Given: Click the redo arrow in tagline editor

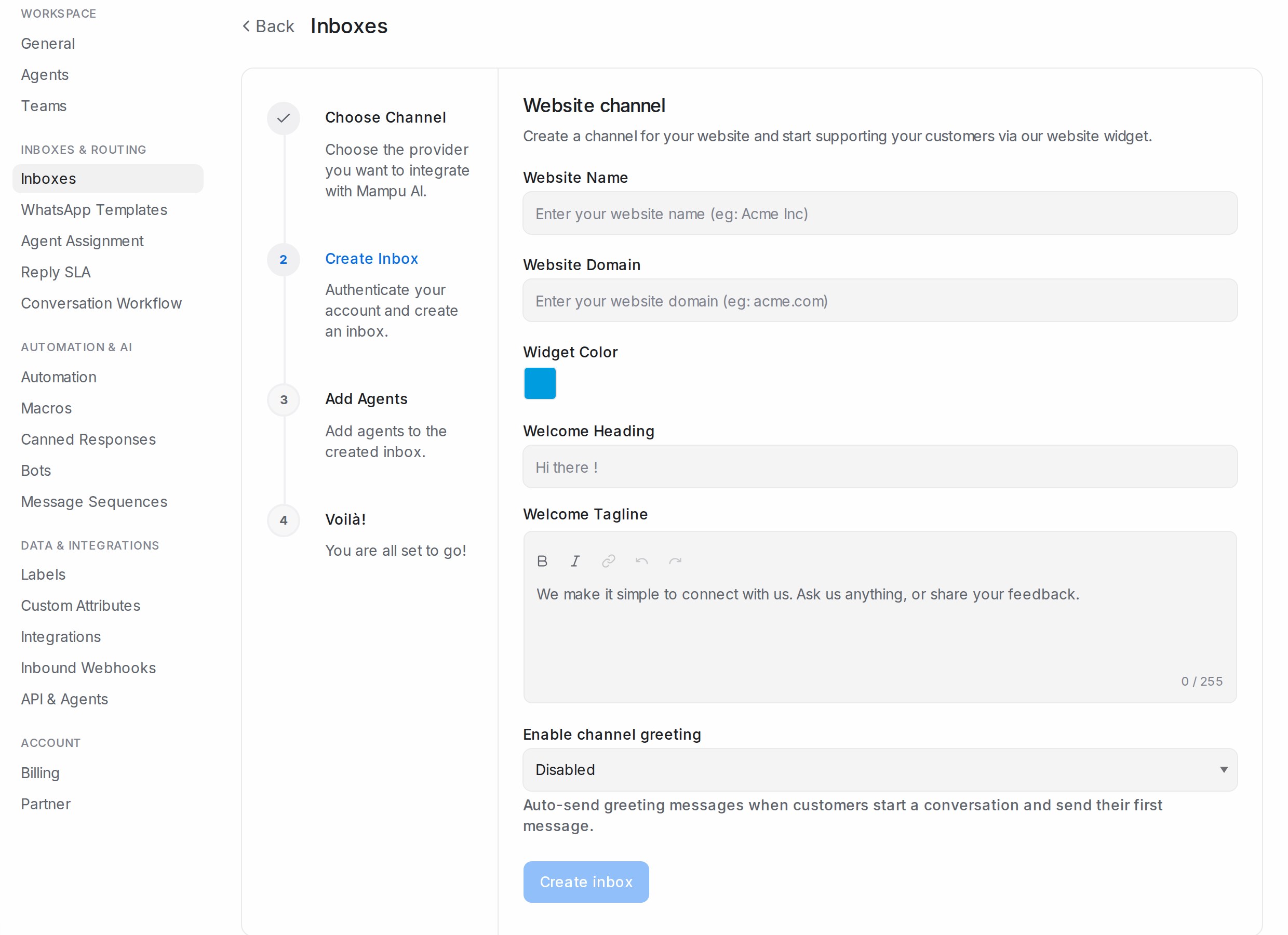Looking at the screenshot, I should pos(675,561).
